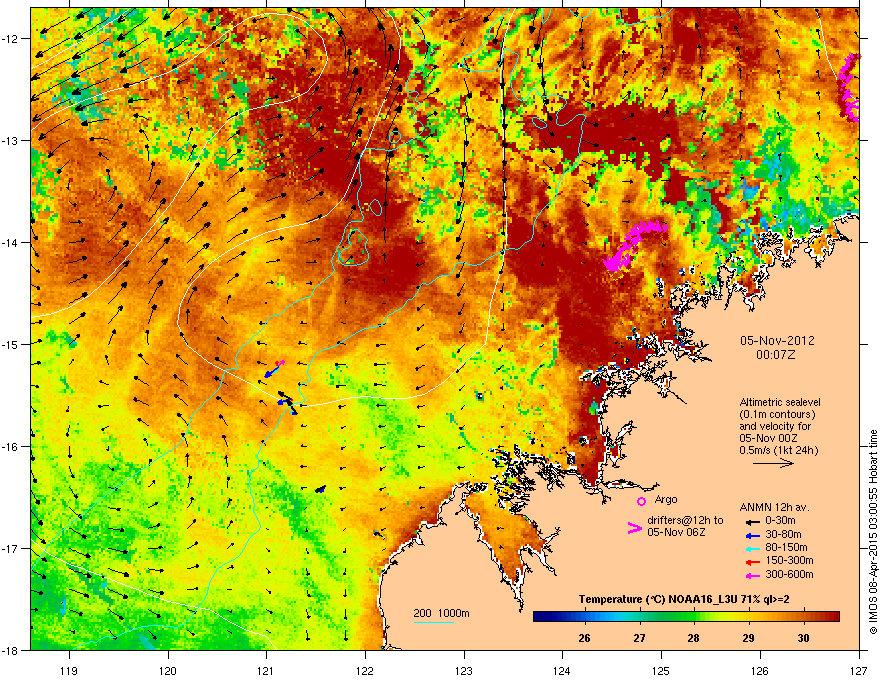Click the 'Temperature (°C) NOAA16_L3U 71% ql>=2' title
This screenshot has height=680, width=880.
click(684, 600)
